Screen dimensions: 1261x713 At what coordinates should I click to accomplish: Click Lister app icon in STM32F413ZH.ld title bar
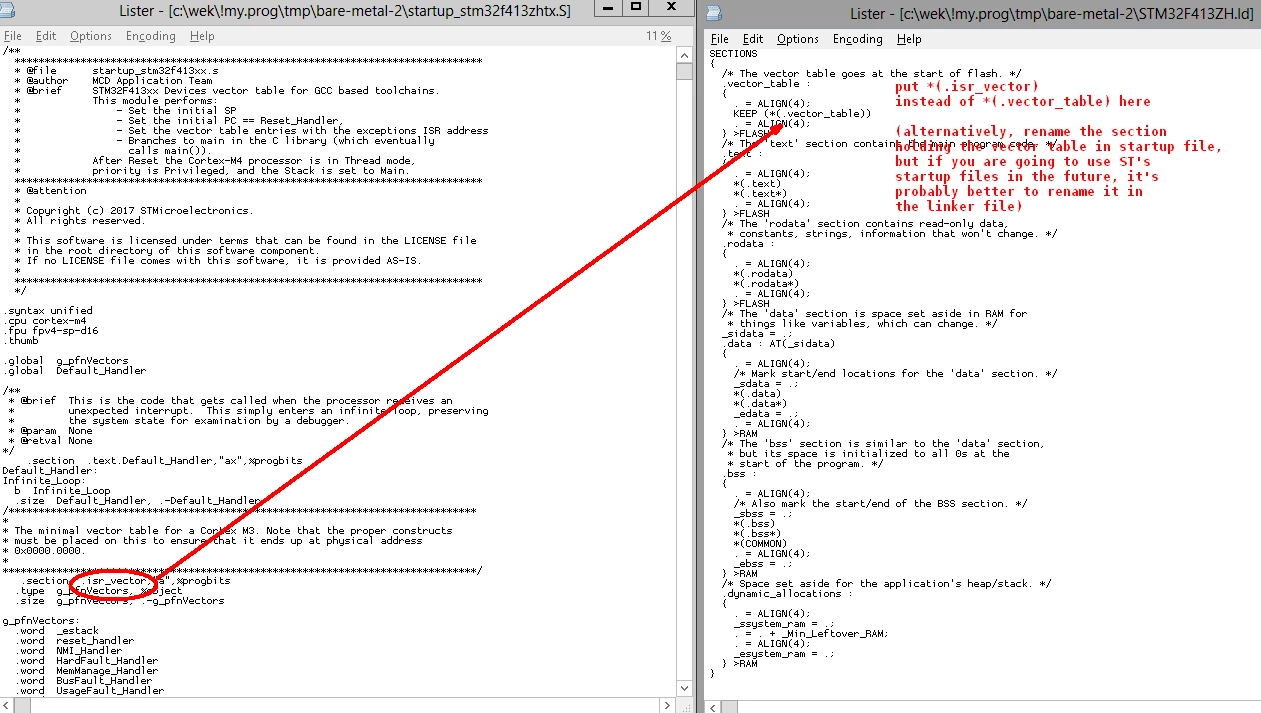[x=714, y=14]
